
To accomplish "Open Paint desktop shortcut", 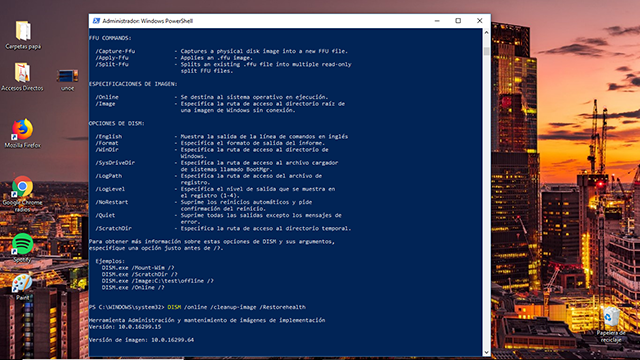I will (22, 283).
